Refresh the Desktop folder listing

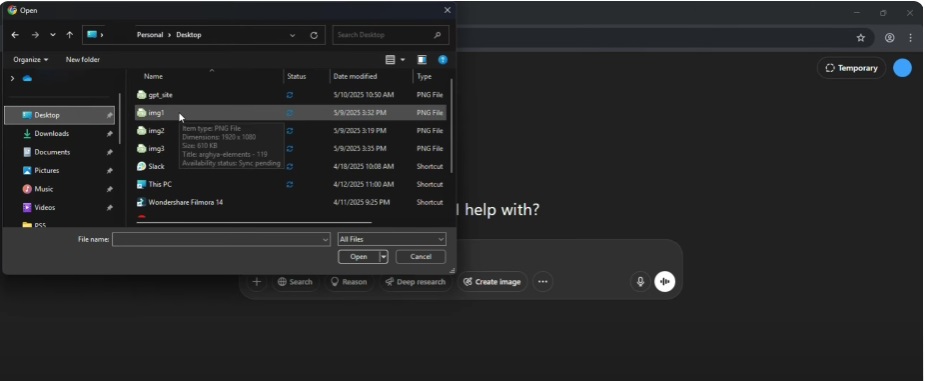tap(314, 35)
